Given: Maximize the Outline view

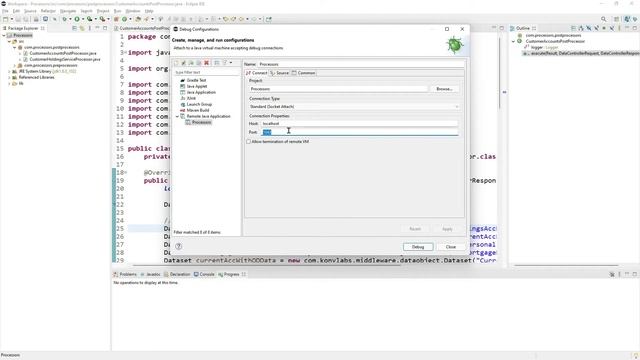Looking at the screenshot, I should 634,28.
